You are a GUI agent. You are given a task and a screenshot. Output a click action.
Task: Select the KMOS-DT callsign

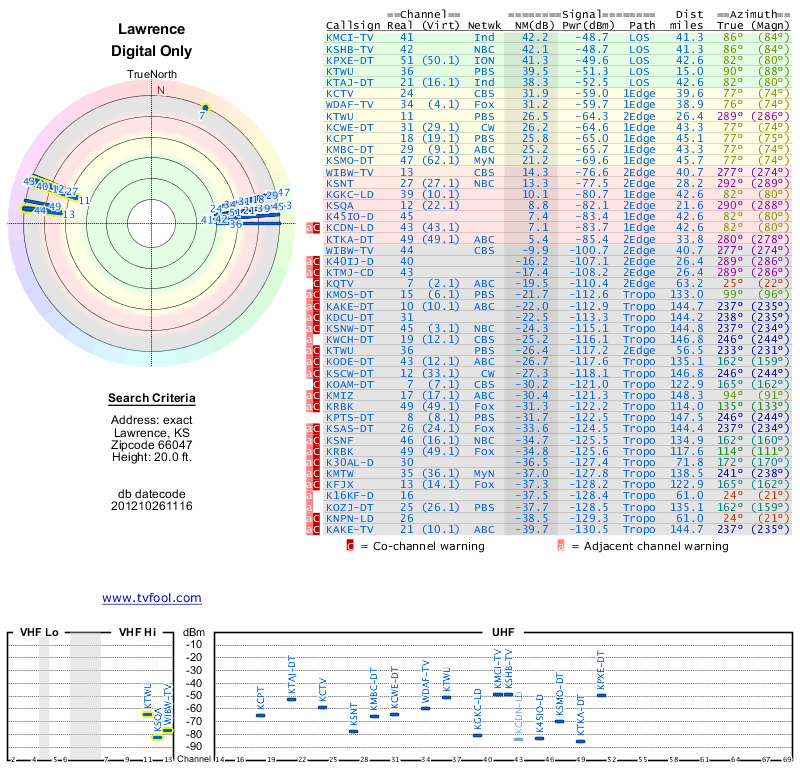click(x=350, y=294)
